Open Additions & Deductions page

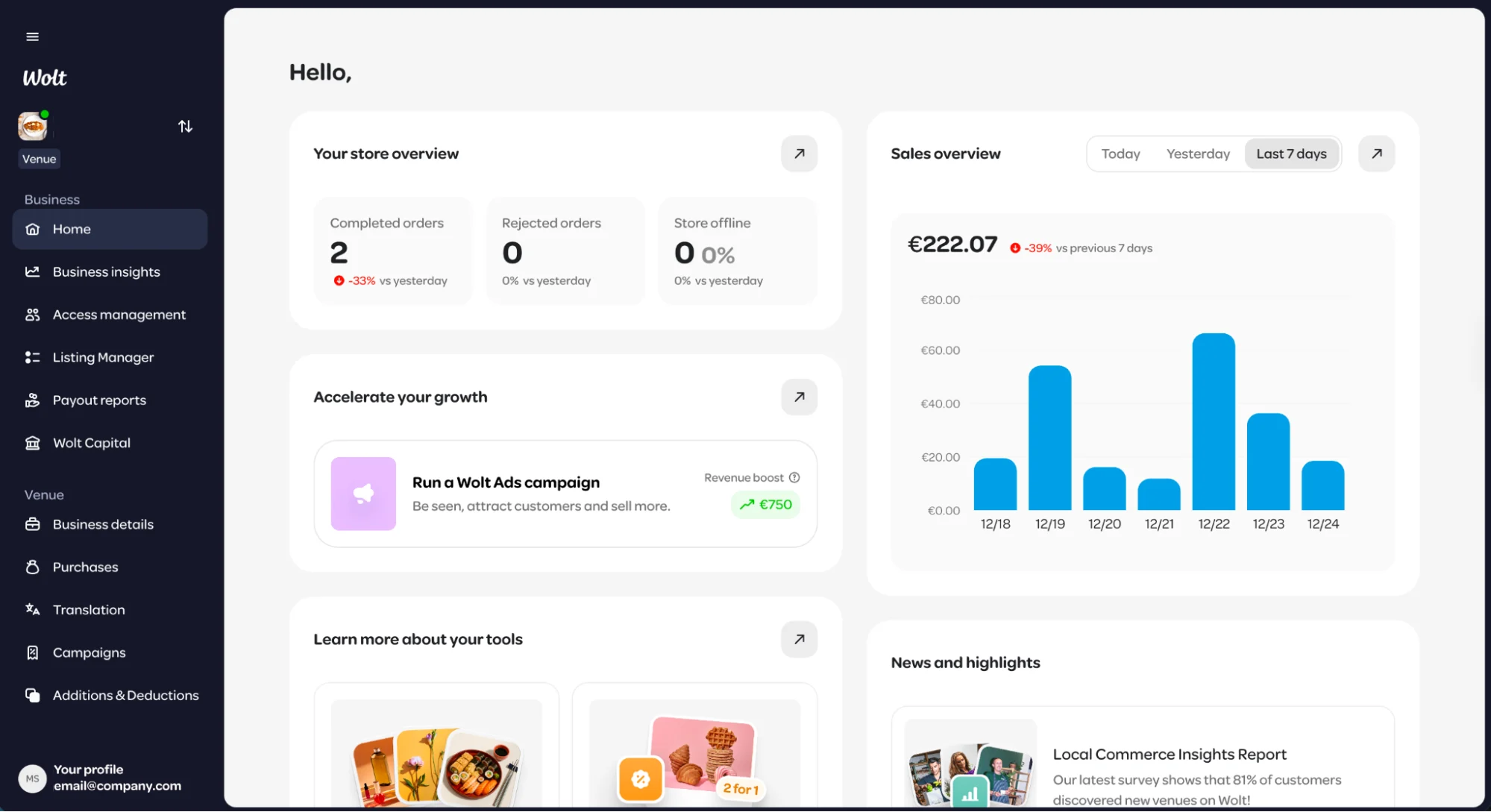(125, 696)
